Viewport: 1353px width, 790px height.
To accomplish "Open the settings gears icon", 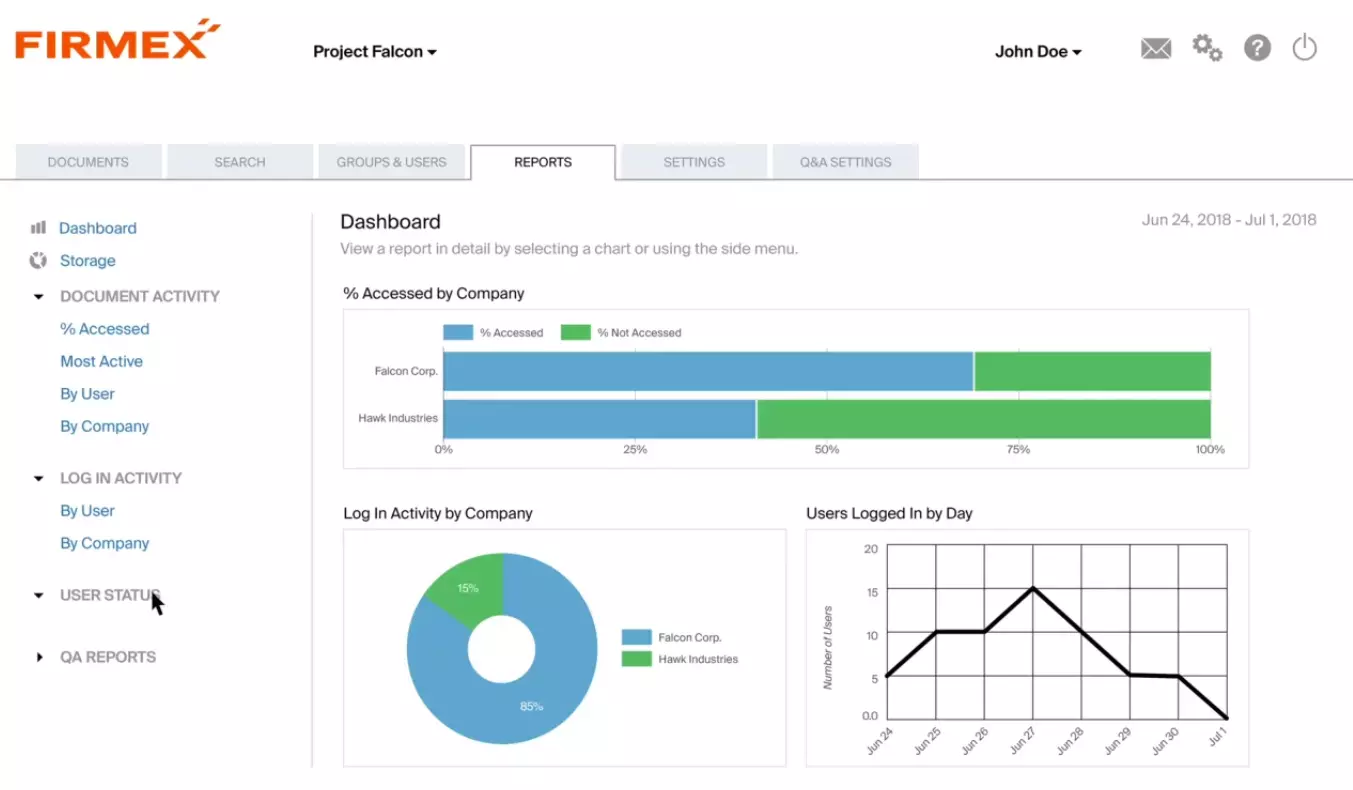I will tap(1207, 47).
